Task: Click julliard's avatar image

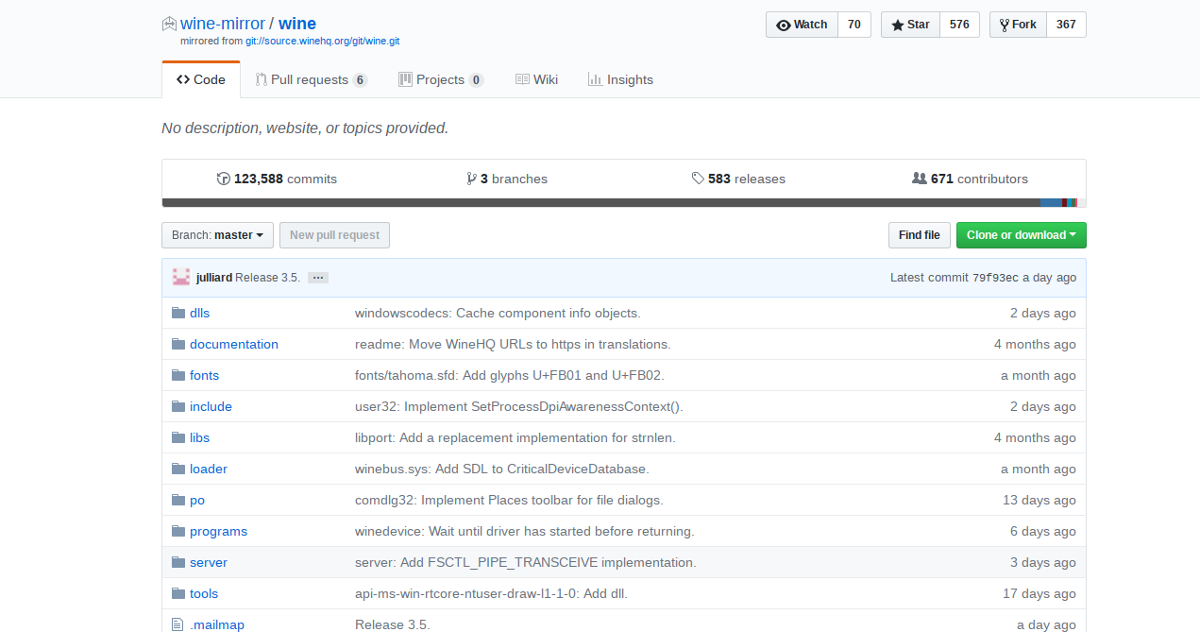Action: (x=181, y=277)
